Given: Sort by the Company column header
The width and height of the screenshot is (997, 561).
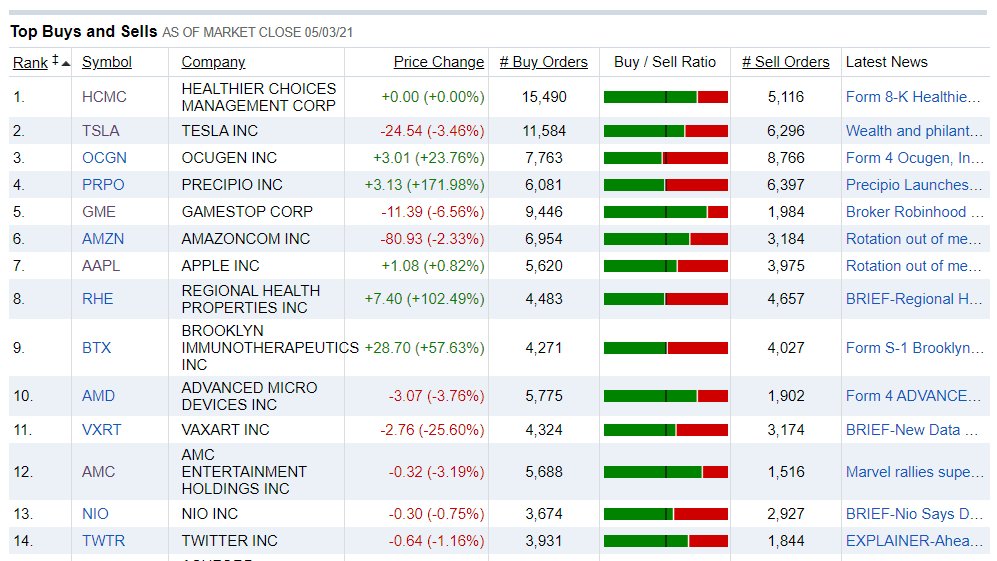Looking at the screenshot, I should (x=213, y=62).
